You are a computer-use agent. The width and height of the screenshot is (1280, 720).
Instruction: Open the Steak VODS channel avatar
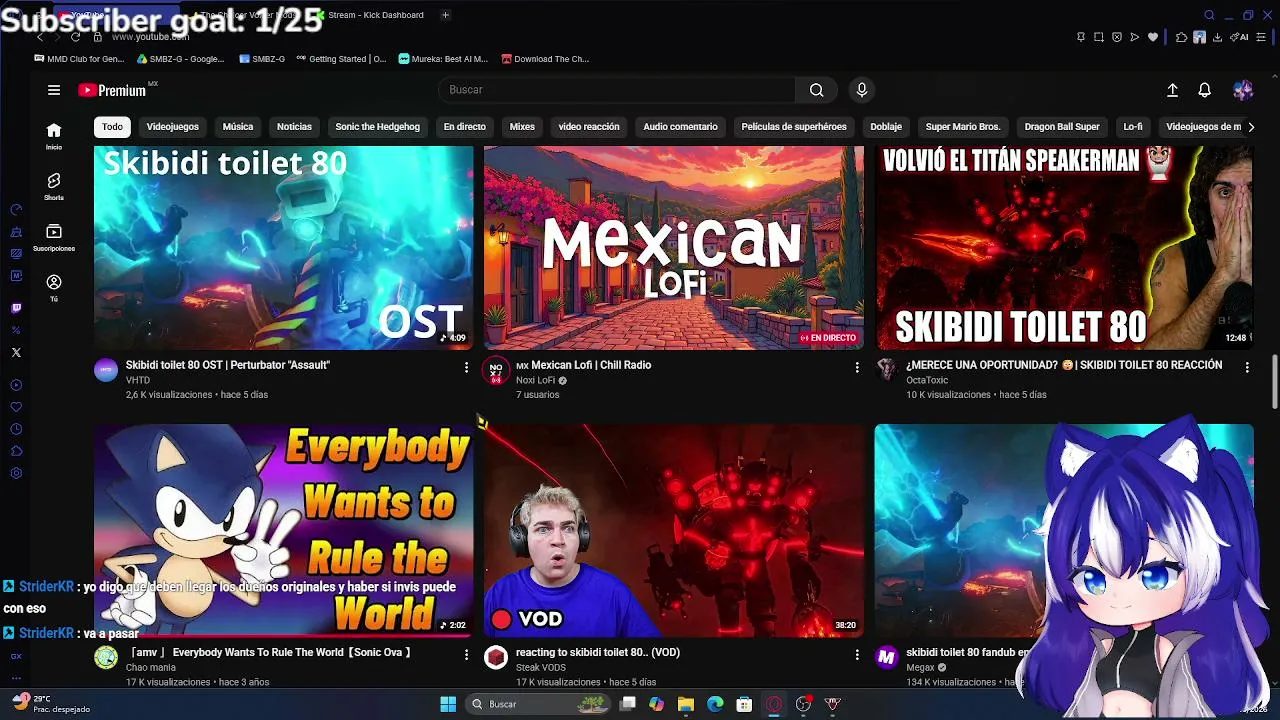click(x=496, y=657)
